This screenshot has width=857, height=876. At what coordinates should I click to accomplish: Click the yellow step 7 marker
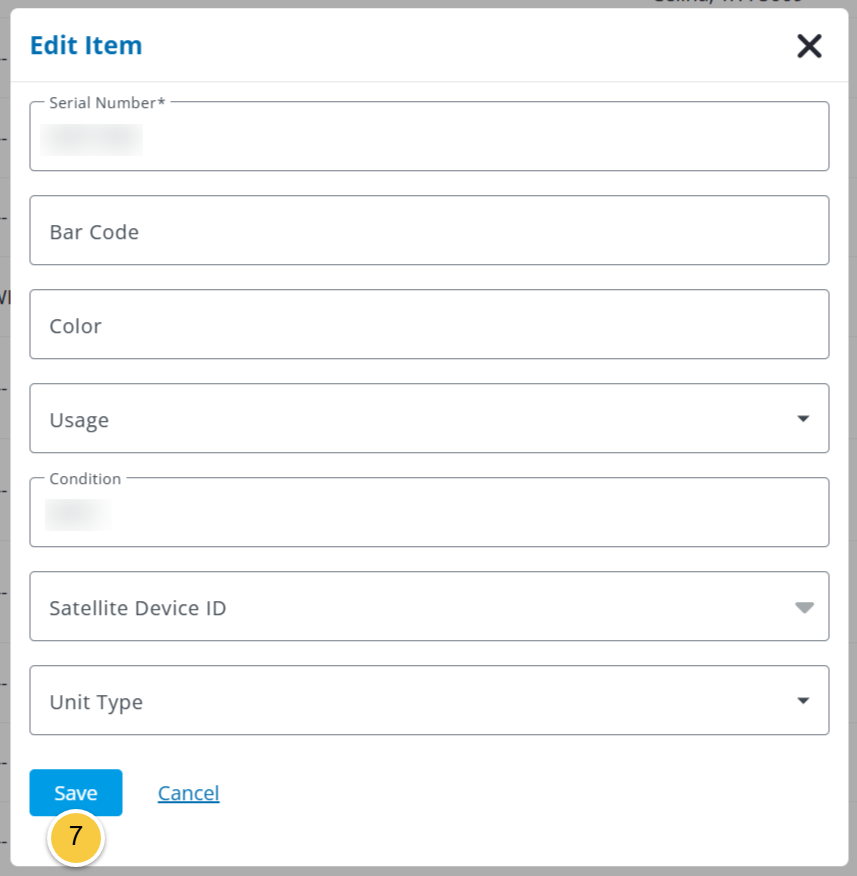[76, 837]
